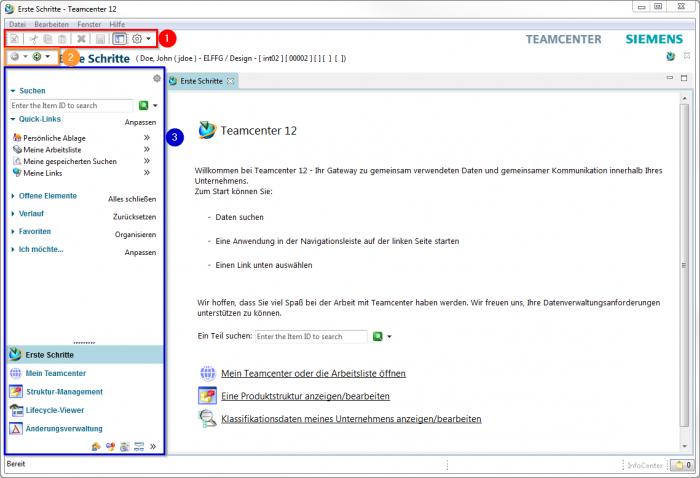Screen dimensions: 700x478
Task: Toggle the navigation pane layout icon
Action: [x=120, y=39]
